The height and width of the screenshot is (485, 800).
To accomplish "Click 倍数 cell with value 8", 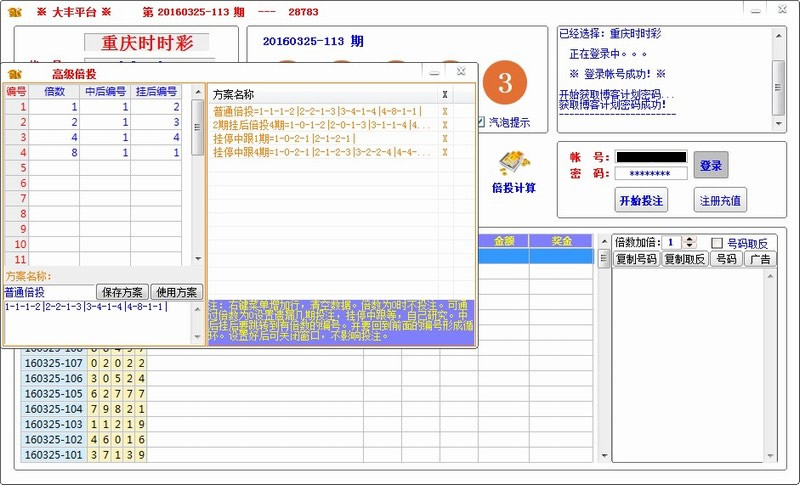I will point(55,152).
